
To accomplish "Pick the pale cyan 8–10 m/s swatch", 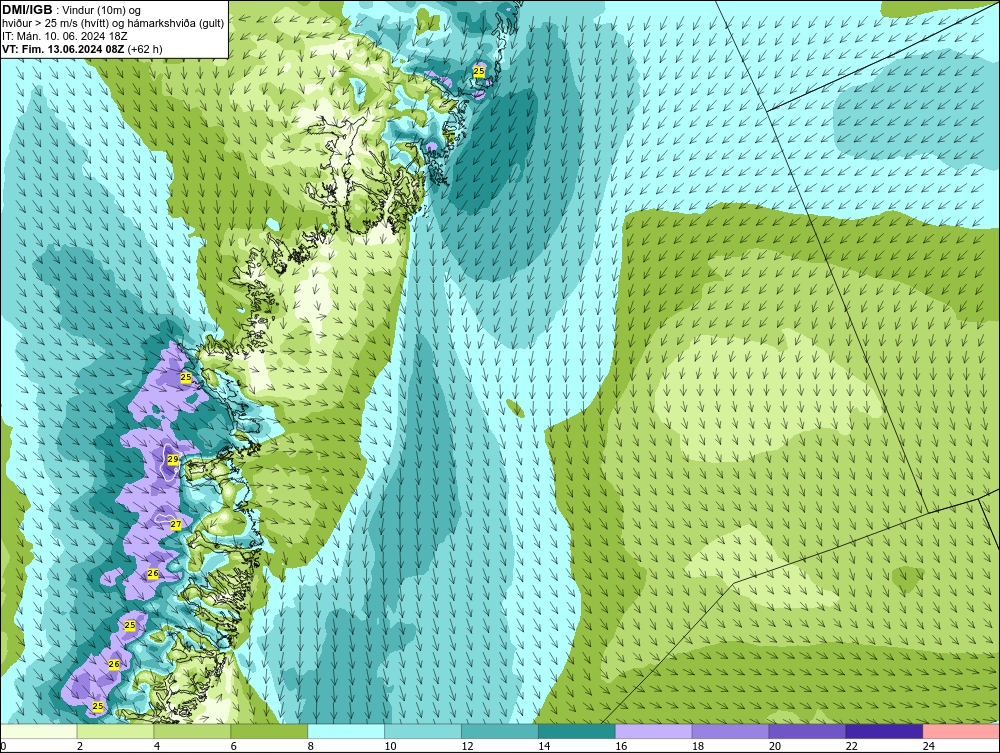I will click(346, 731).
